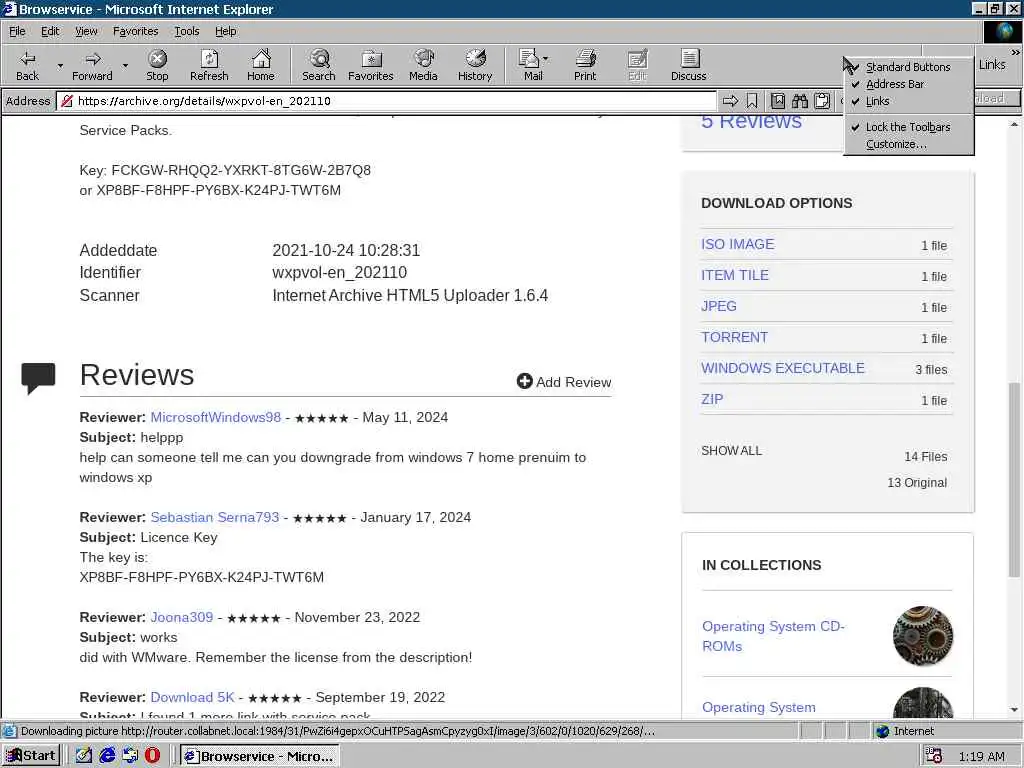Click the Add Review plus icon
Screen dimensions: 1024x768
pos(524,381)
